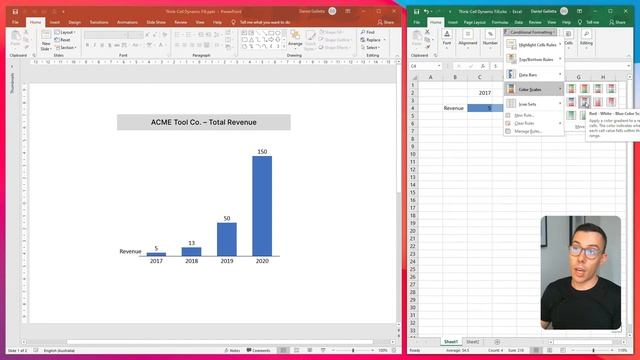Open Highlight Cells Rules submenu
This screenshot has height=360, width=640.
pos(534,44)
